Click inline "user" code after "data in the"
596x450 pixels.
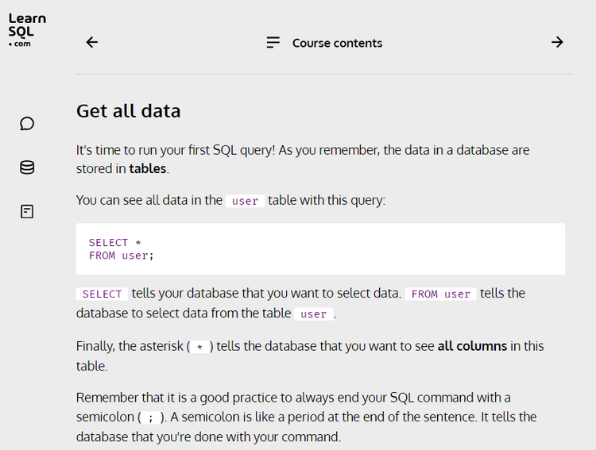pyautogui.click(x=245, y=201)
